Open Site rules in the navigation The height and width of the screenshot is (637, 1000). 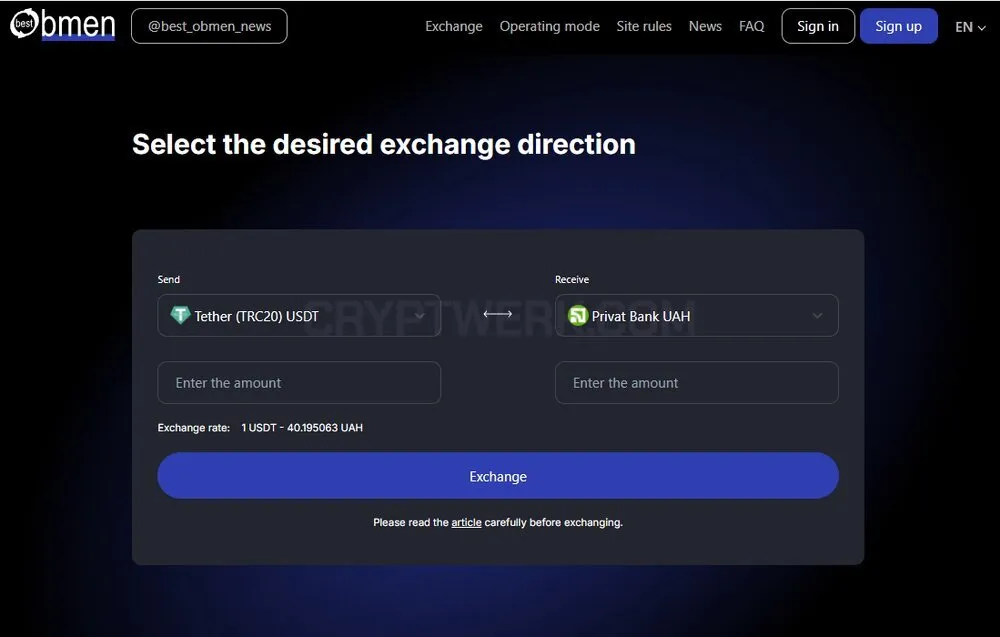coord(643,26)
